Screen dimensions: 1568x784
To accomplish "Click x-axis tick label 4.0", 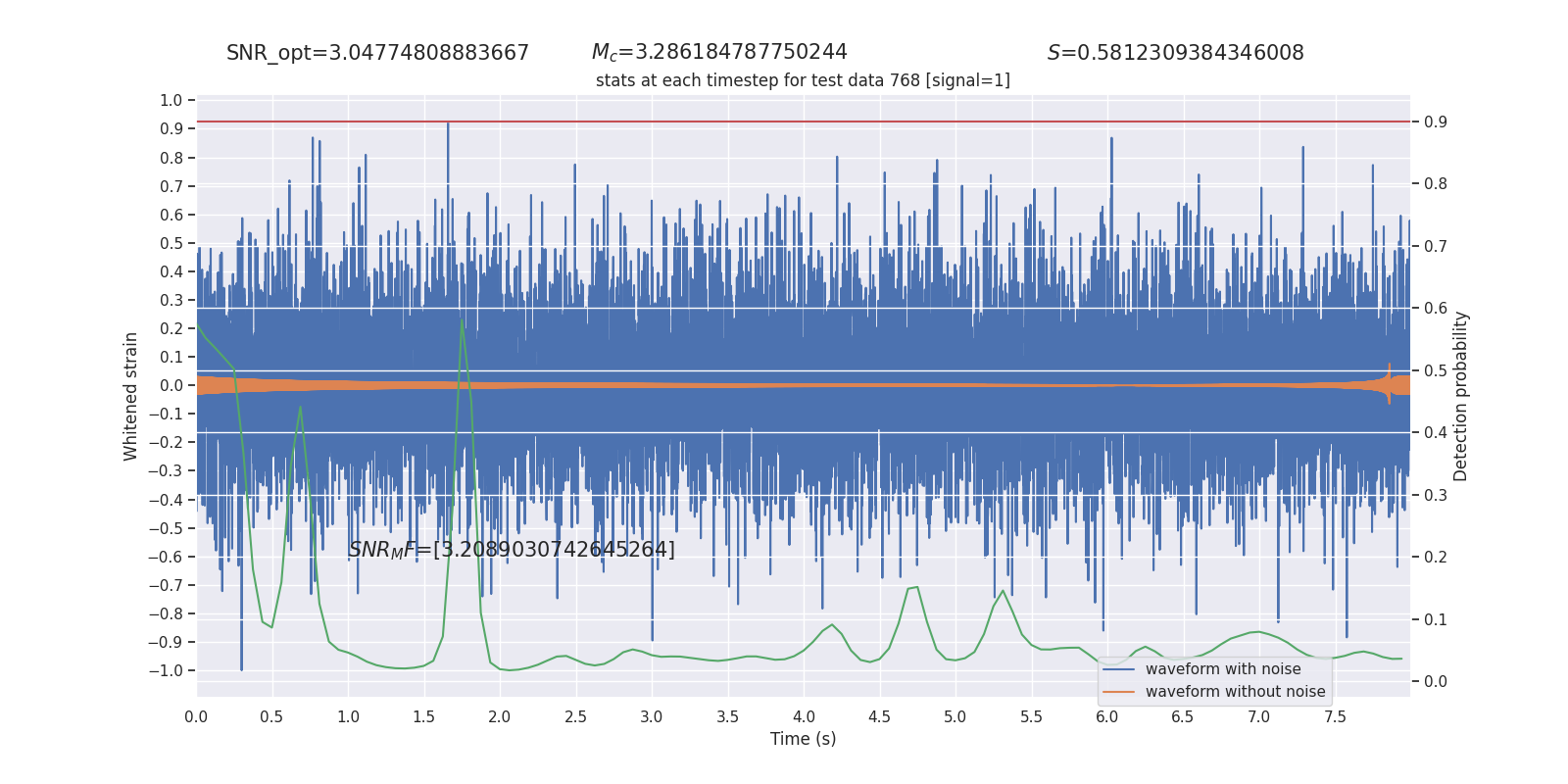I will [x=804, y=717].
